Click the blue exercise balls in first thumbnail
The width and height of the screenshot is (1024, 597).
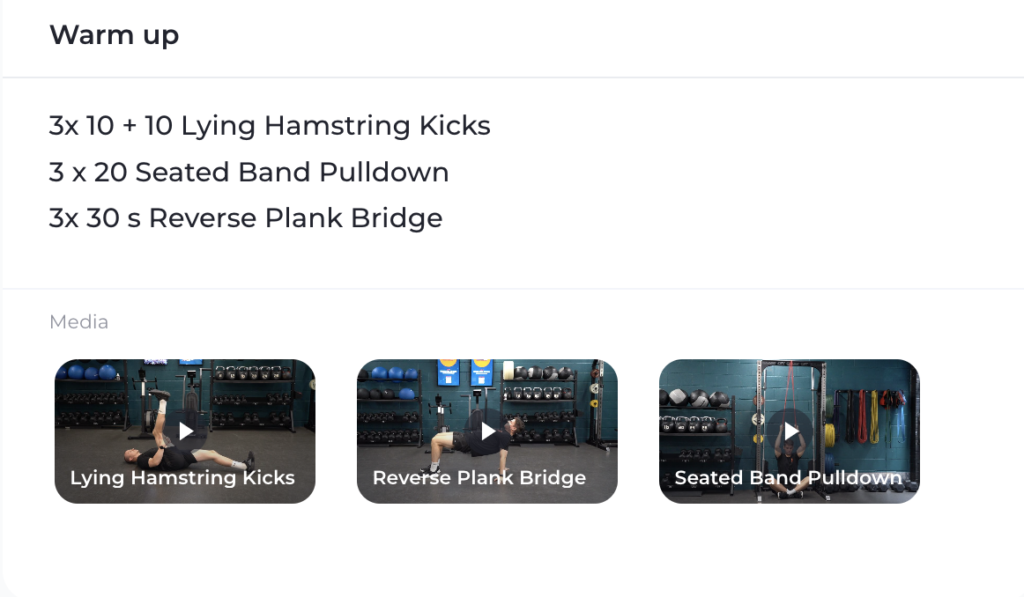[x=88, y=372]
